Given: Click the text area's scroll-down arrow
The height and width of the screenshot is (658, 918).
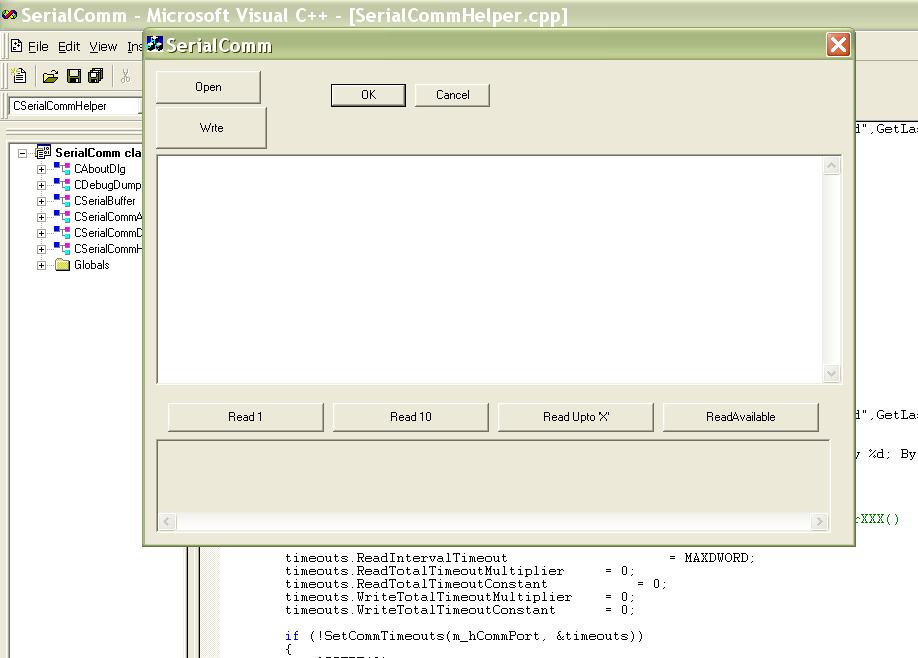Looking at the screenshot, I should click(x=831, y=373).
